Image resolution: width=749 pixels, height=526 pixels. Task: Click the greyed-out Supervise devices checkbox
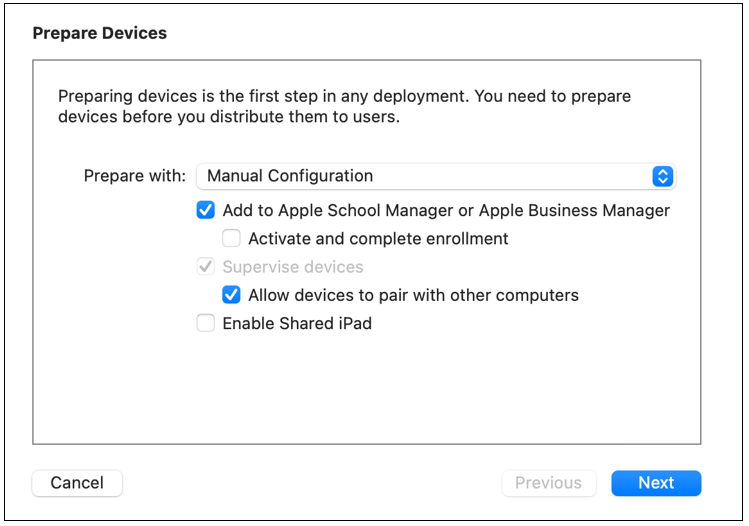[206, 267]
